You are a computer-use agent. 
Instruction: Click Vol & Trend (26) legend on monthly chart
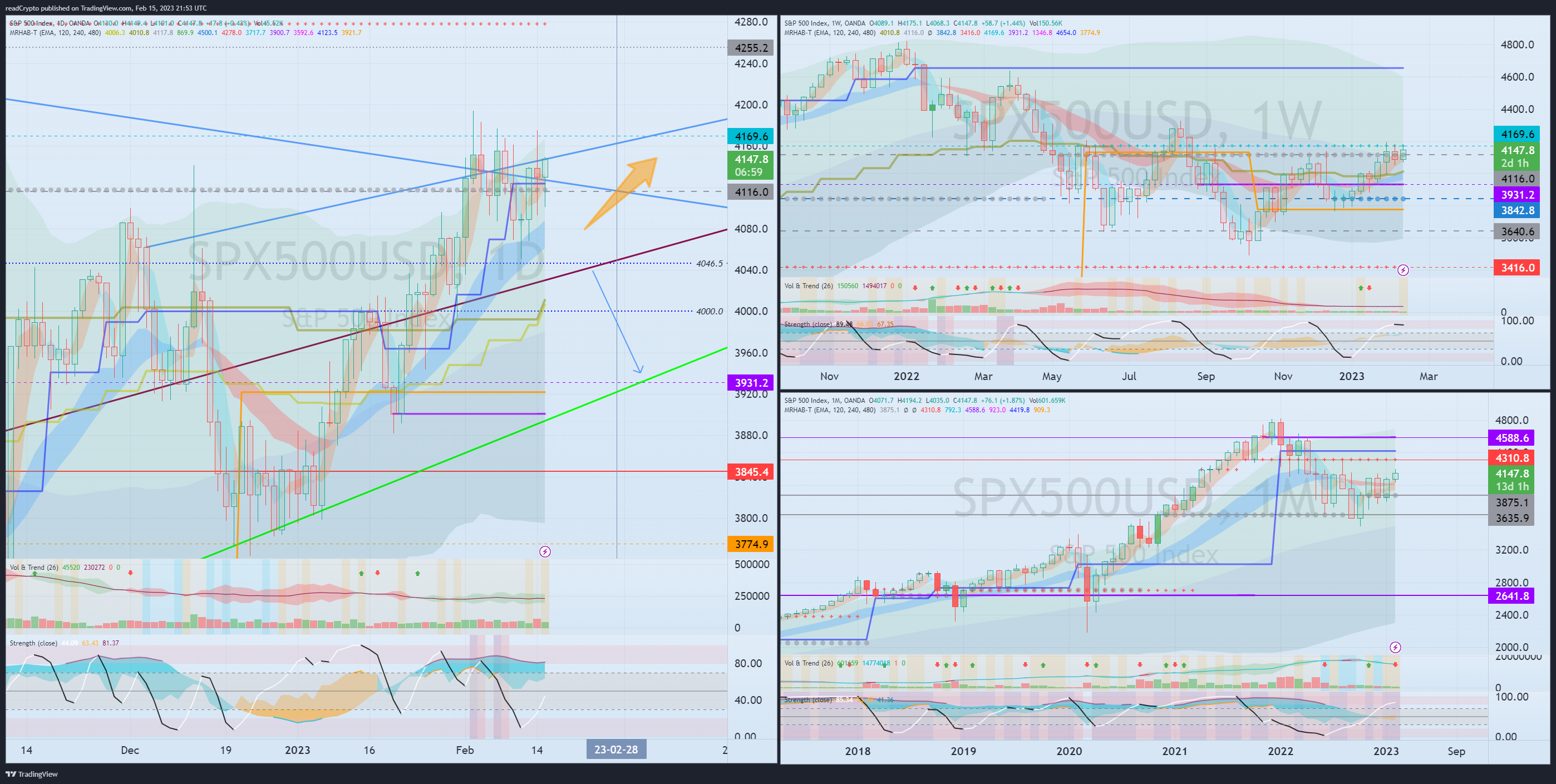tap(809, 663)
